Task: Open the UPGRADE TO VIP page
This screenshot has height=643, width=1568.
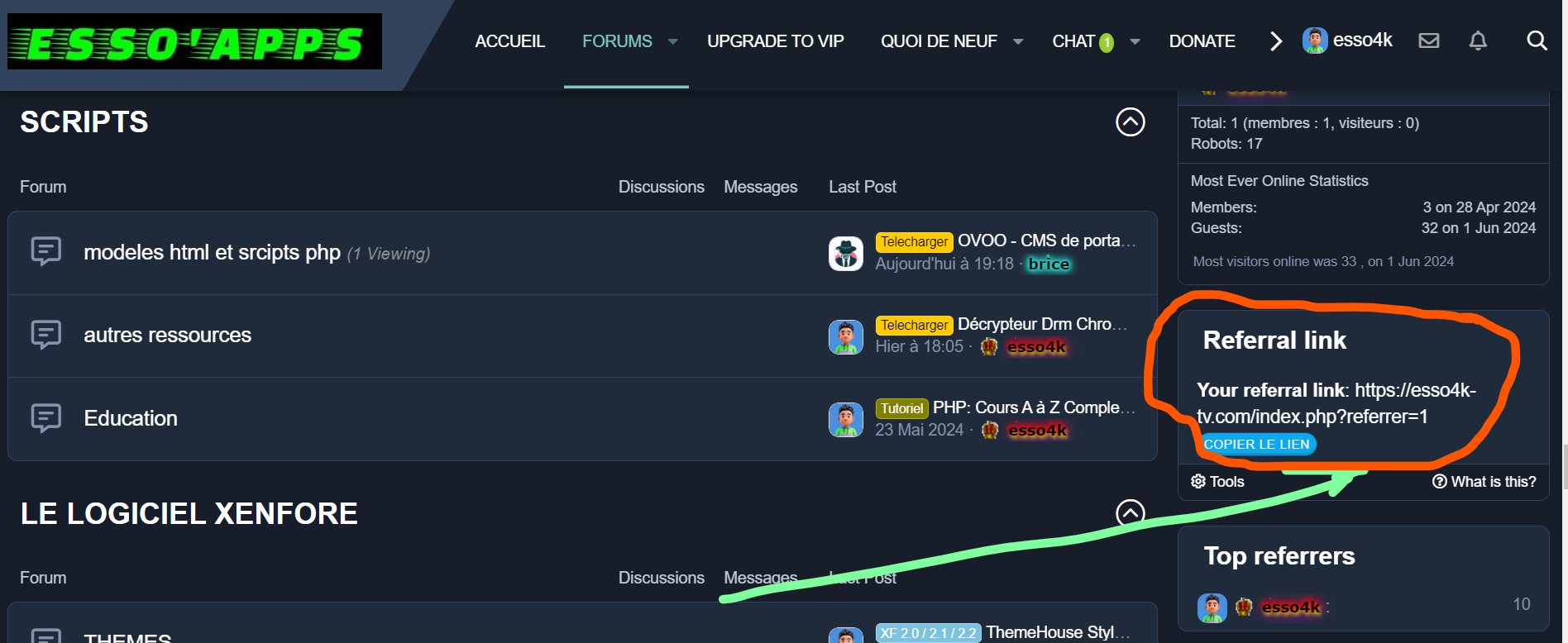Action: (x=775, y=41)
